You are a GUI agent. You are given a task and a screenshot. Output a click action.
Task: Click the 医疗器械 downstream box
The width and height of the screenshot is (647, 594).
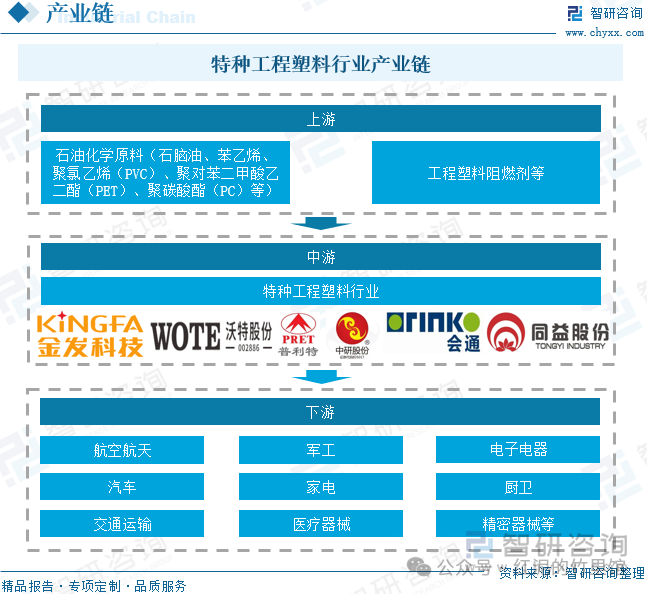point(321,523)
